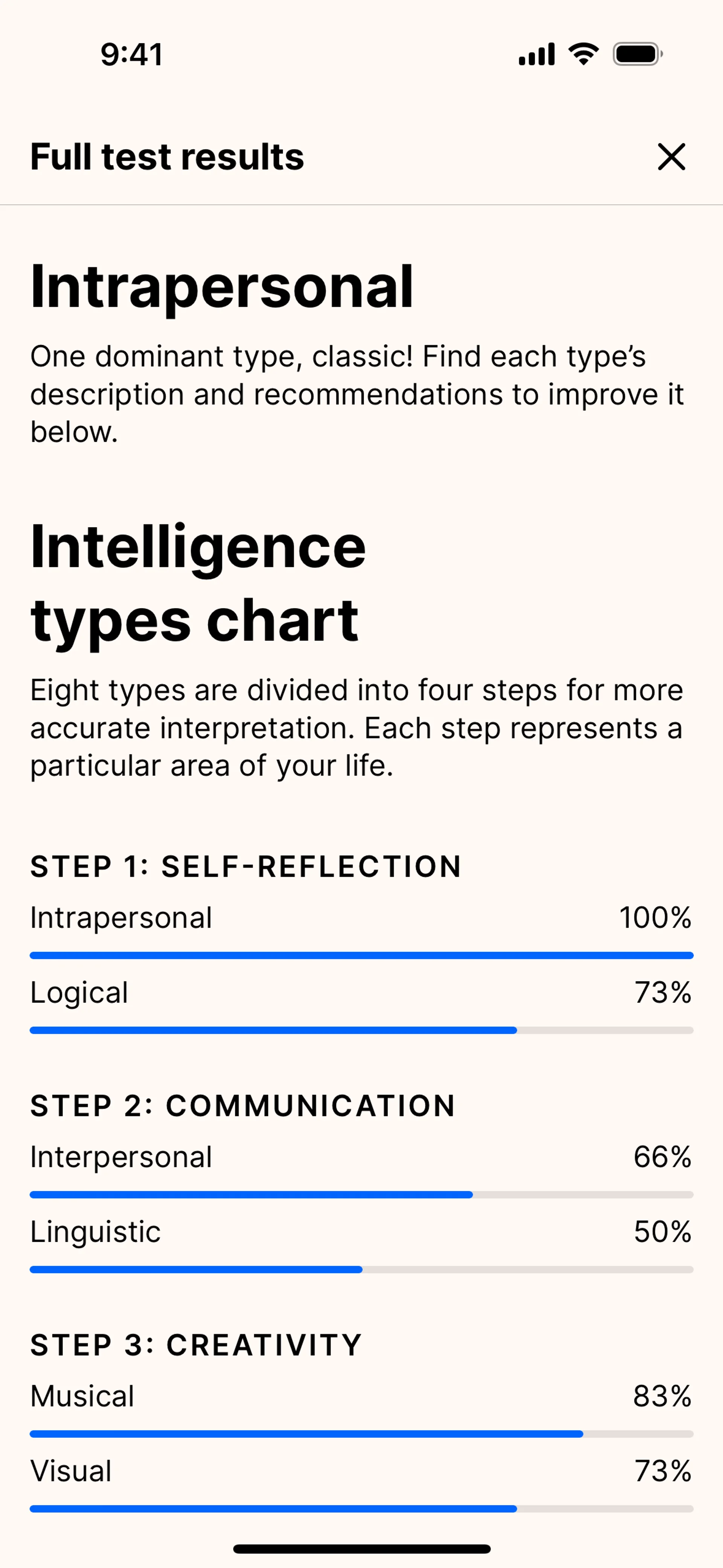Tap the cellular signal bars icon

536,54
